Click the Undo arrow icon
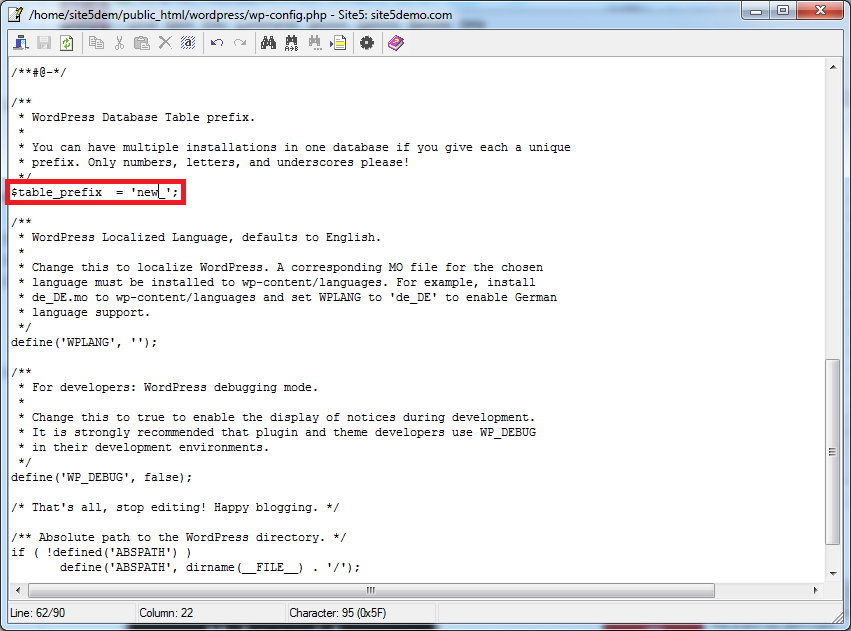This screenshot has width=851, height=631. 217,43
